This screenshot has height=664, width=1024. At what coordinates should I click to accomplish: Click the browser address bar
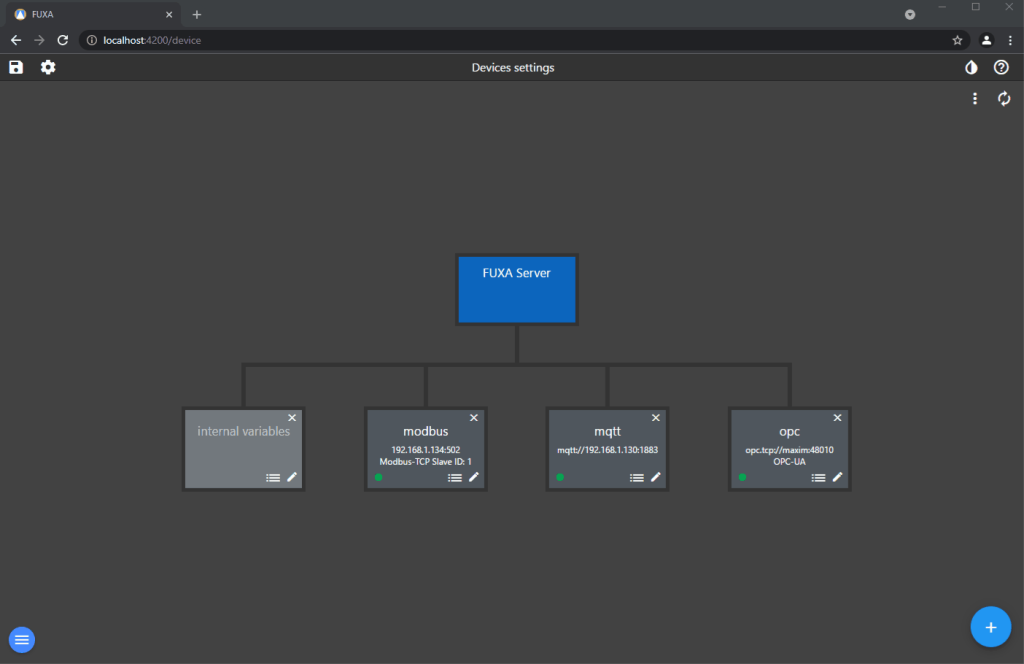click(x=500, y=40)
